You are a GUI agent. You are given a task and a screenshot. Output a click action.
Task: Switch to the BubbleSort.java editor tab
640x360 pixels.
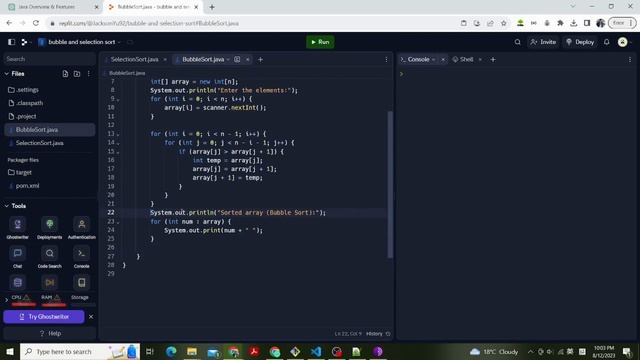203,60
